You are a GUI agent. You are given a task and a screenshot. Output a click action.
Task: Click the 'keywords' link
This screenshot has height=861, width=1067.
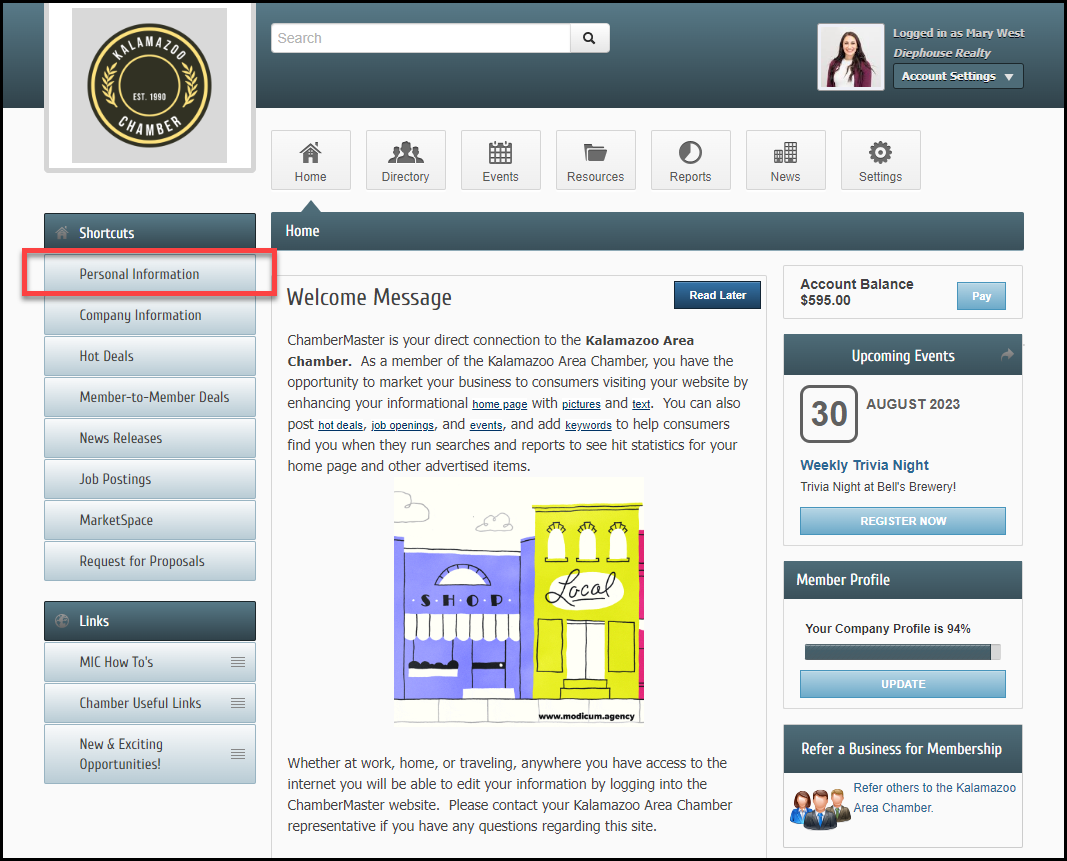(x=588, y=425)
